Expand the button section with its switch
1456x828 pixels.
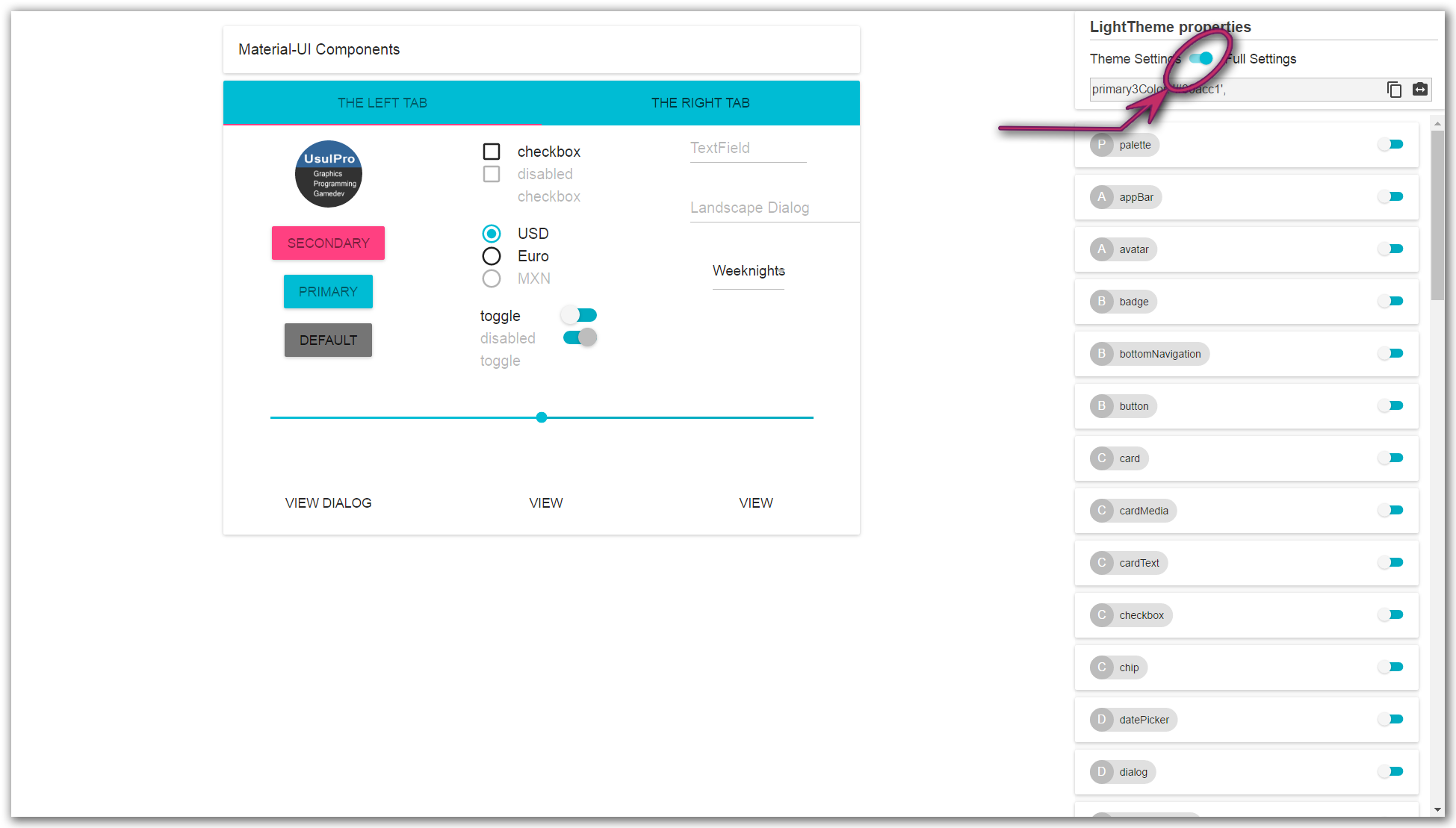click(x=1391, y=406)
